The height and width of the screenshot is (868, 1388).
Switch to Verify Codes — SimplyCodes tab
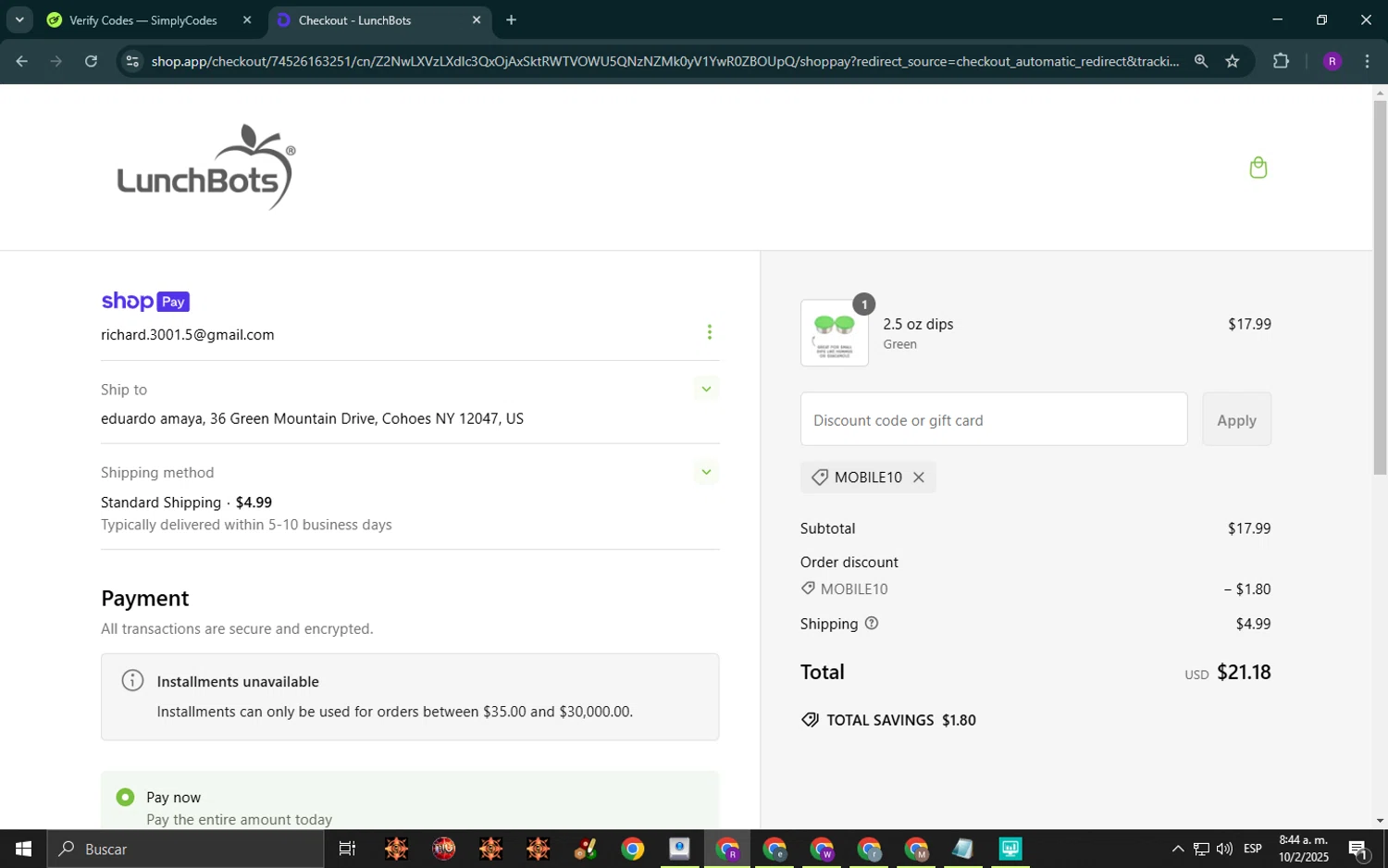click(x=143, y=20)
